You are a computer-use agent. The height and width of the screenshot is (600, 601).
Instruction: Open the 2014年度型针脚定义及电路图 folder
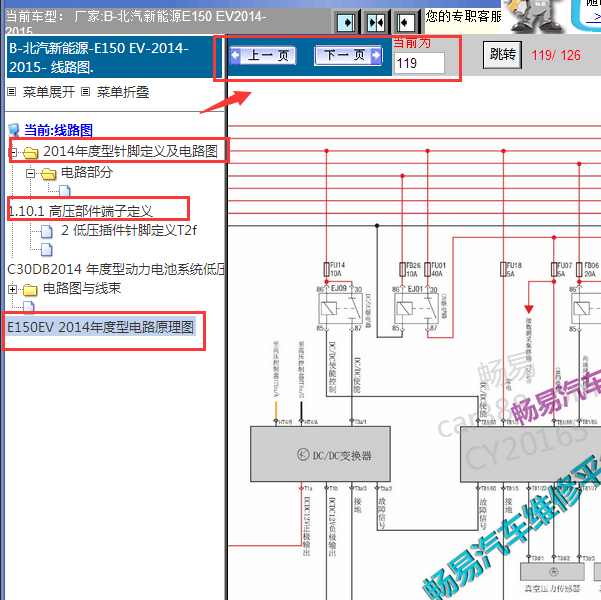pyautogui.click(x=130, y=151)
